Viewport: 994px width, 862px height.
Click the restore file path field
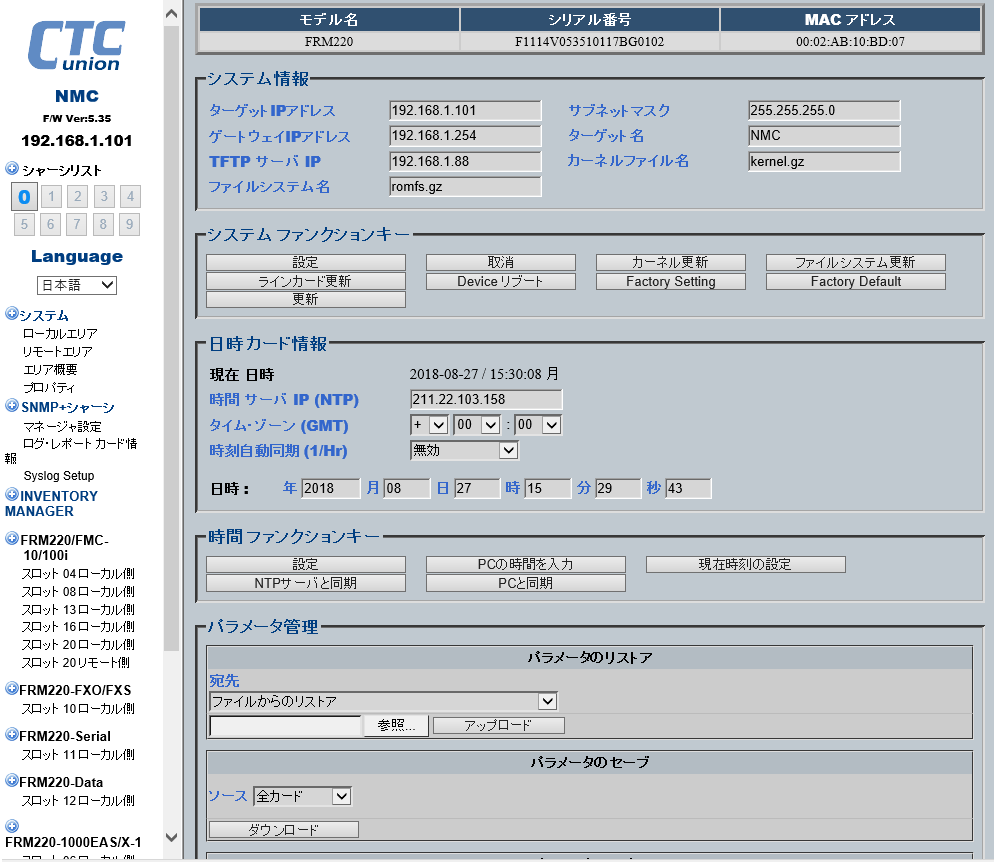(285, 726)
